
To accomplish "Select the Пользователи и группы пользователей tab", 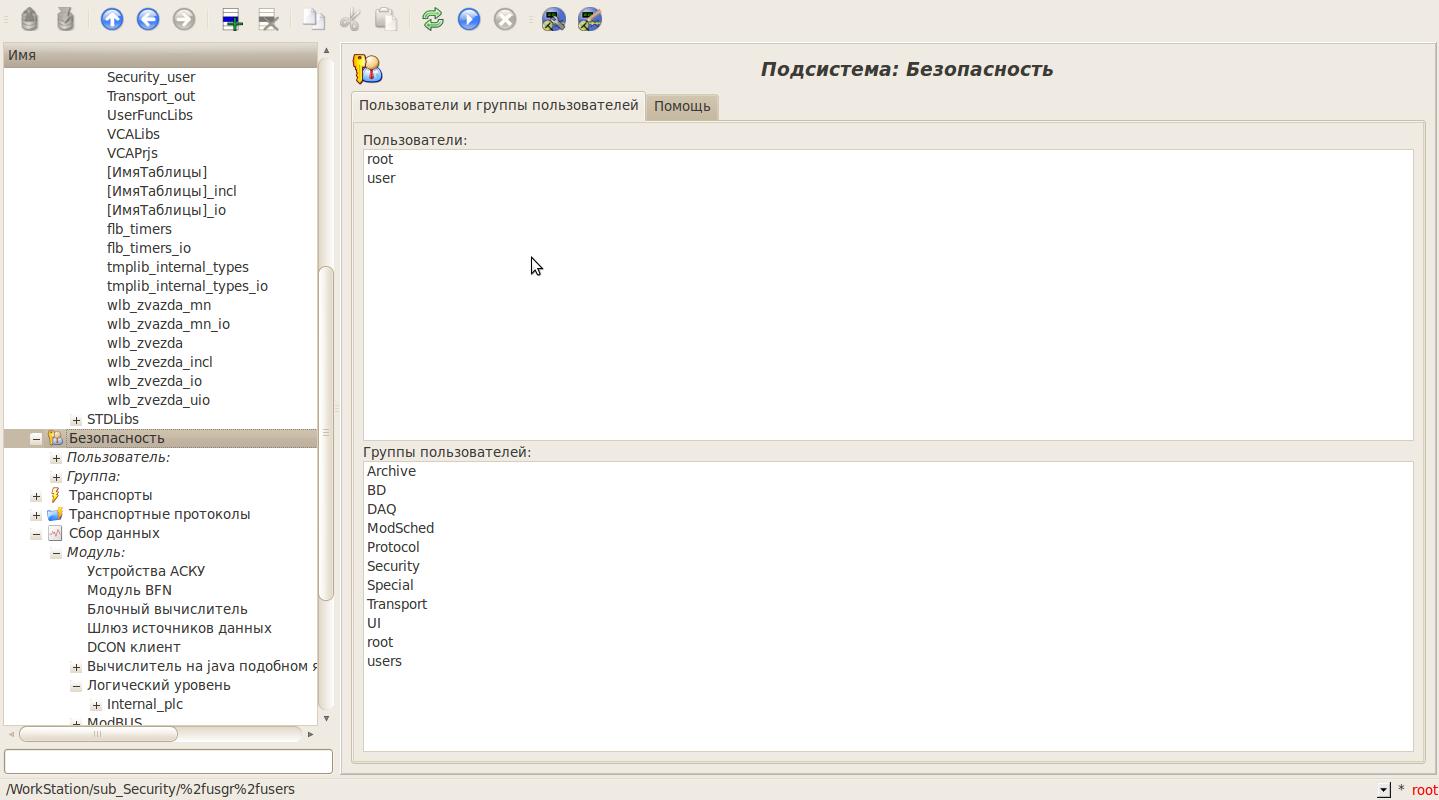I will click(x=498, y=105).
